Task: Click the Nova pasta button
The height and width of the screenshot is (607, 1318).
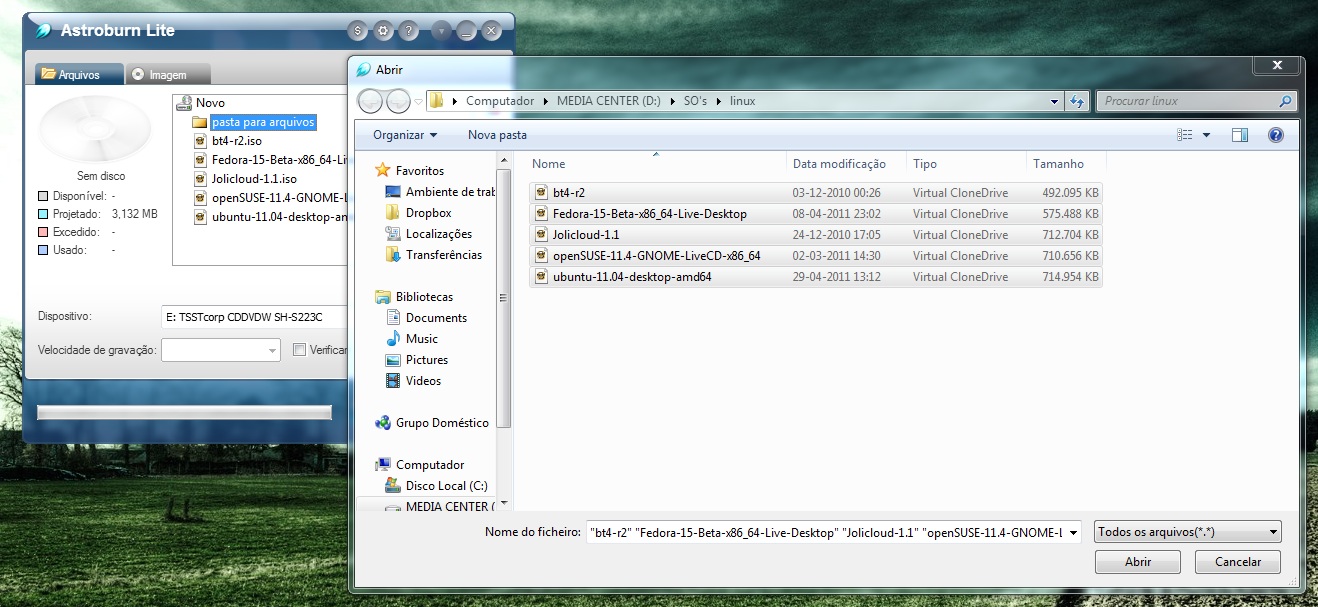Action: [x=497, y=135]
